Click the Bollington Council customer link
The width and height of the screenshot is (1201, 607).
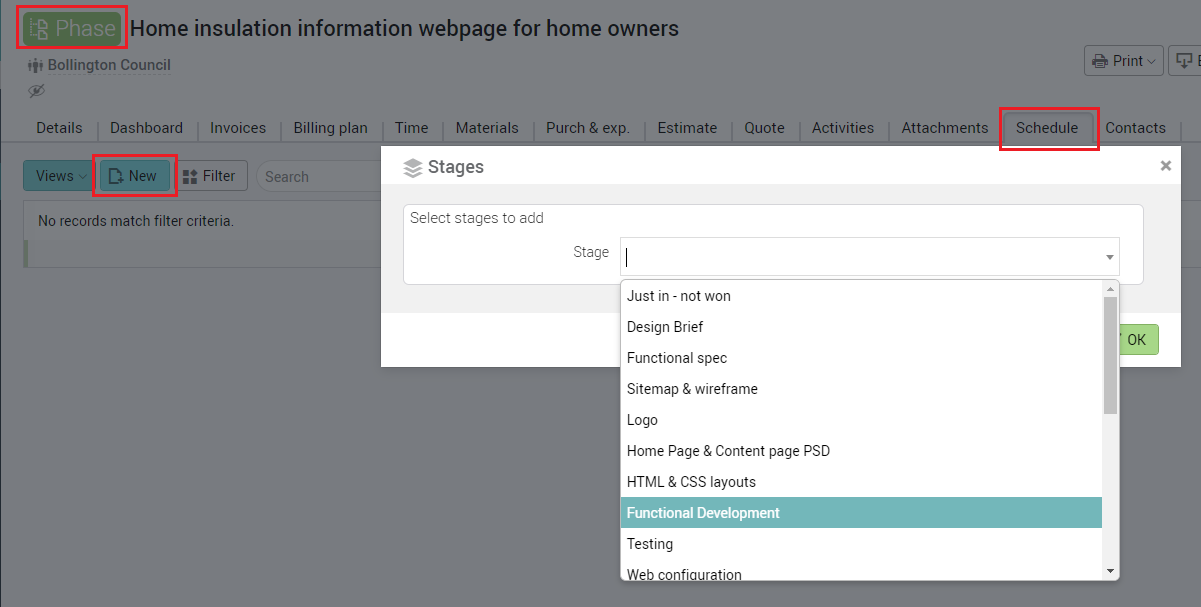click(109, 65)
